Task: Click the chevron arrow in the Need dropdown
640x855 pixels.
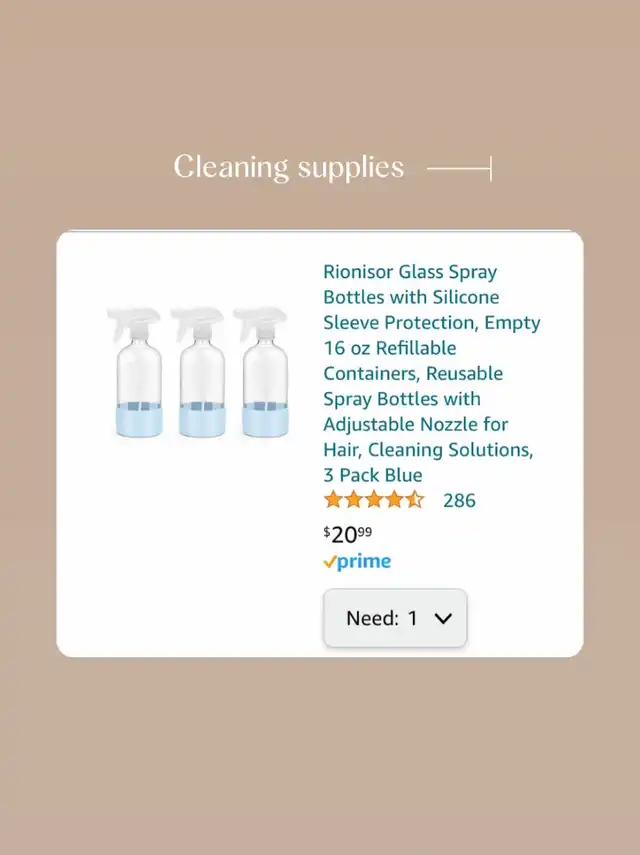Action: (x=443, y=618)
